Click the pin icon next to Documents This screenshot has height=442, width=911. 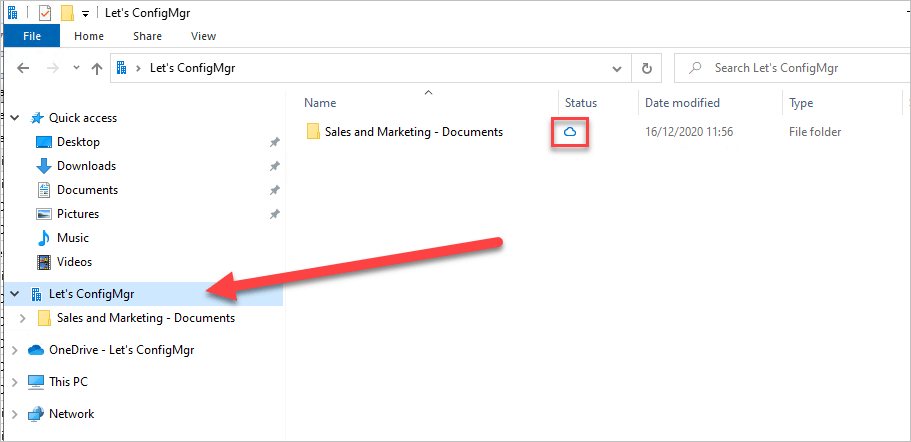tap(275, 190)
